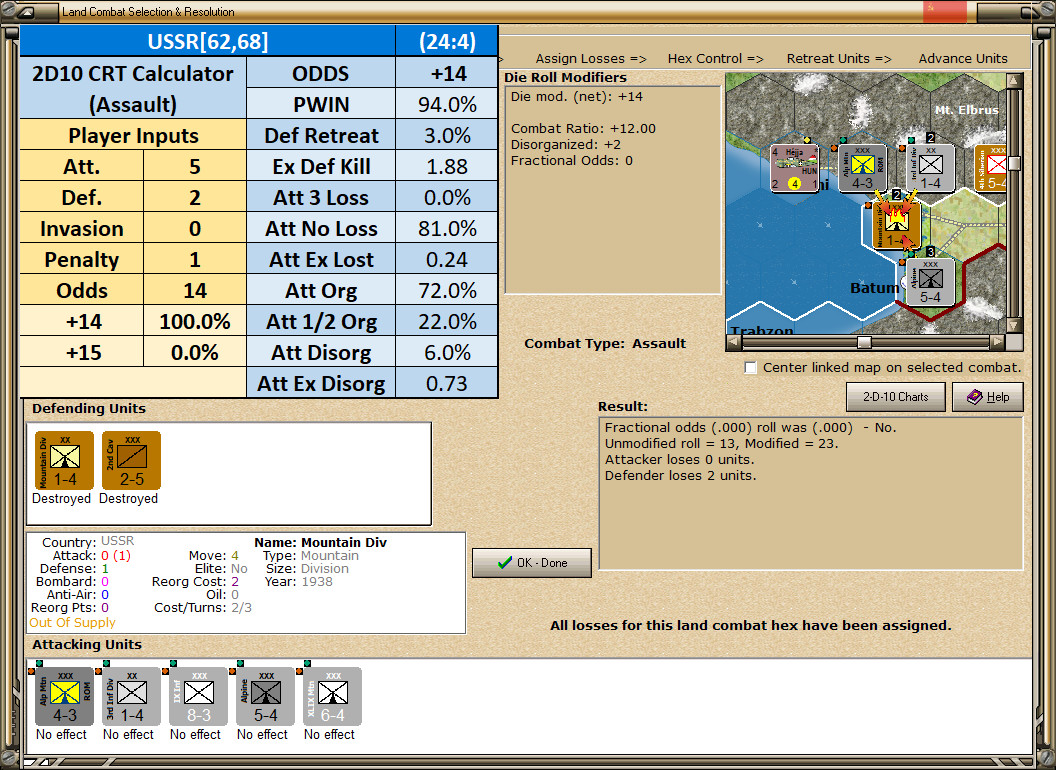
Task: Select the Alpine 5-4 counter near Batum
Action: 930,282
